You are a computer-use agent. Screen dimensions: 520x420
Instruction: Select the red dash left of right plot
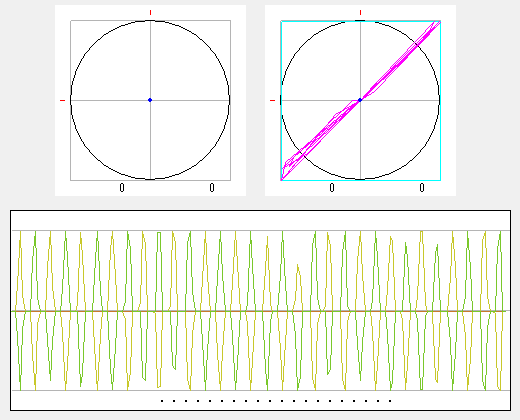pos(272,100)
